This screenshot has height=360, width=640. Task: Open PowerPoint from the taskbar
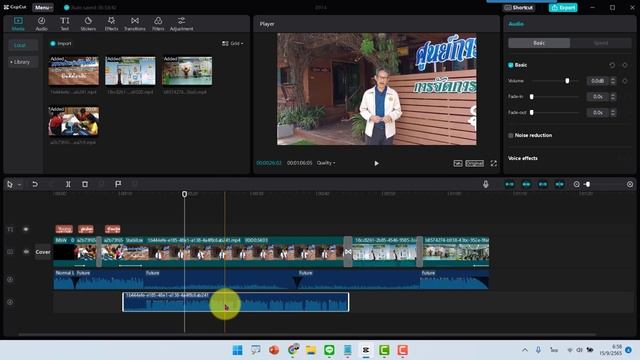coord(274,350)
